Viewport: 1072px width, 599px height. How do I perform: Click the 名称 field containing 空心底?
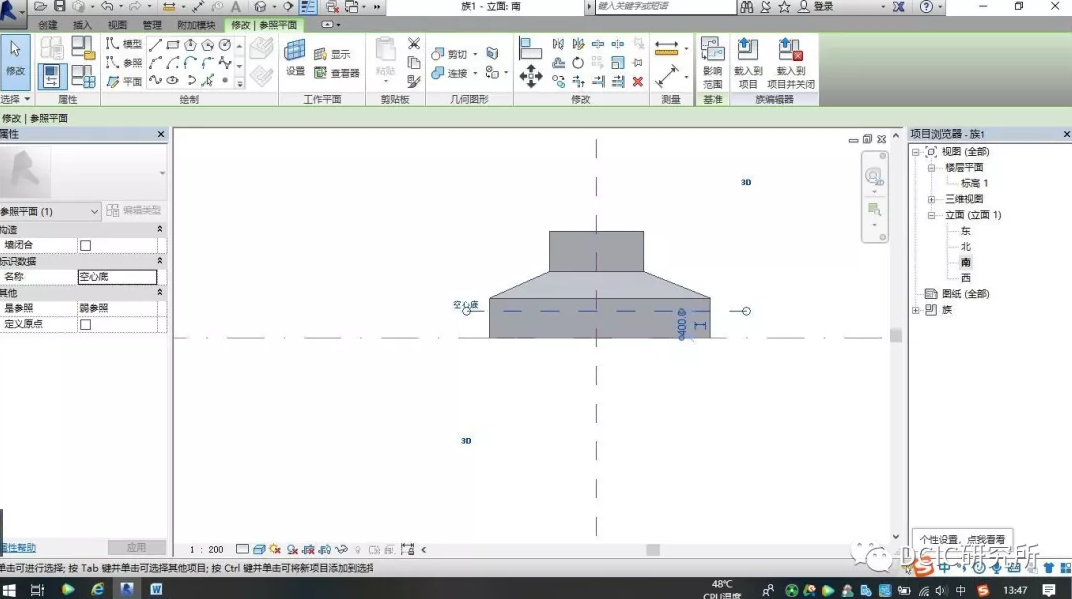[117, 276]
